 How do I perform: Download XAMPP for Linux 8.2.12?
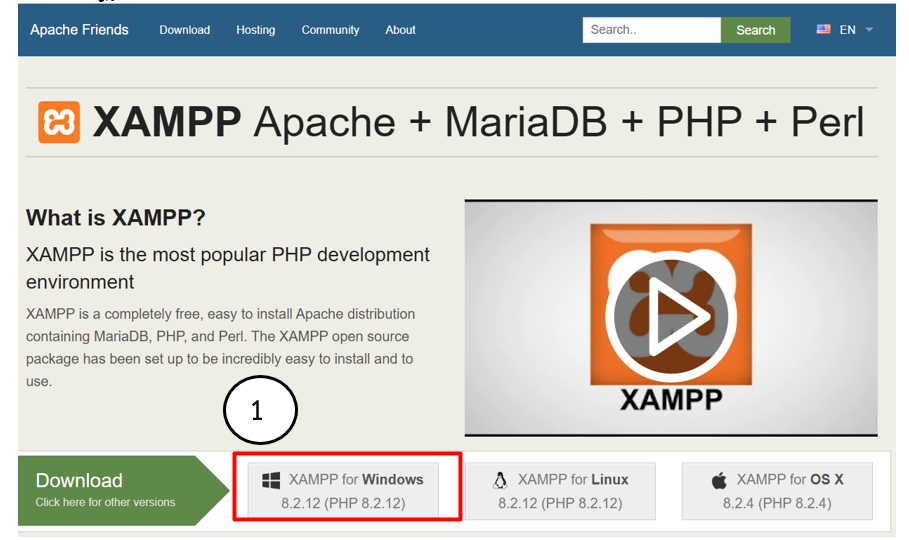tap(560, 491)
